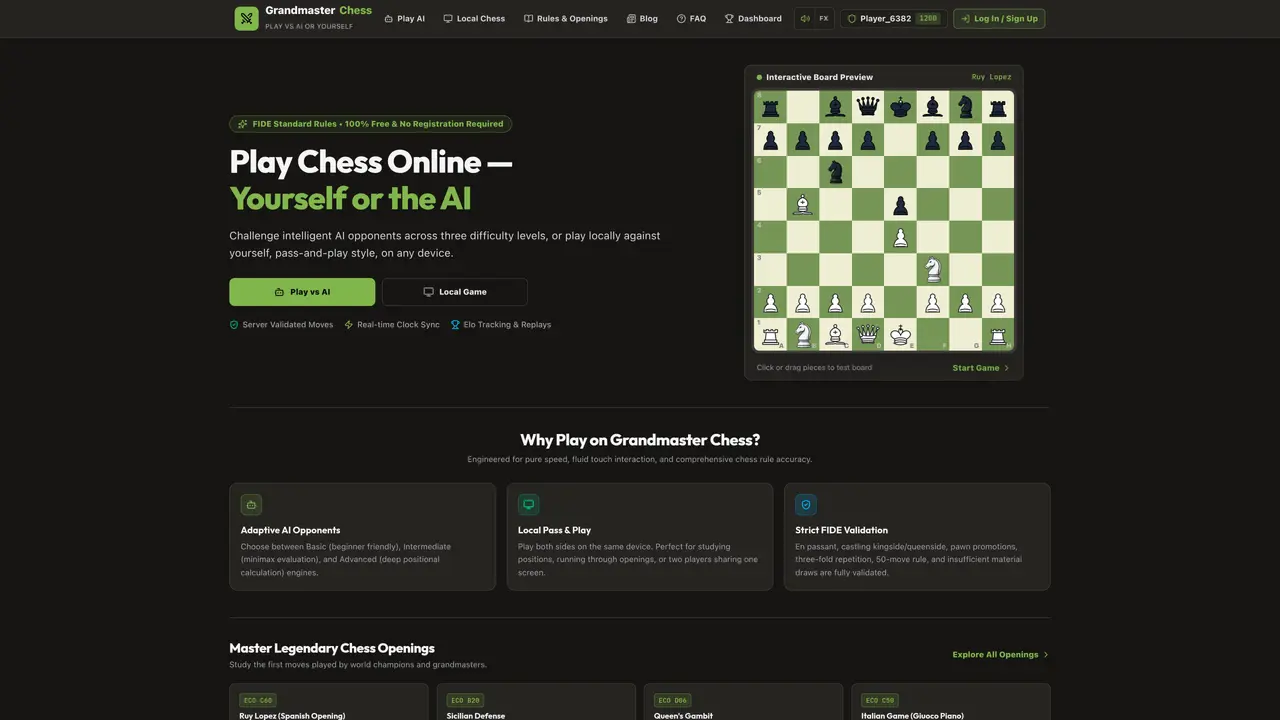Click Log In / Sign Up
Image resolution: width=1280 pixels, height=720 pixels.
[x=999, y=18]
